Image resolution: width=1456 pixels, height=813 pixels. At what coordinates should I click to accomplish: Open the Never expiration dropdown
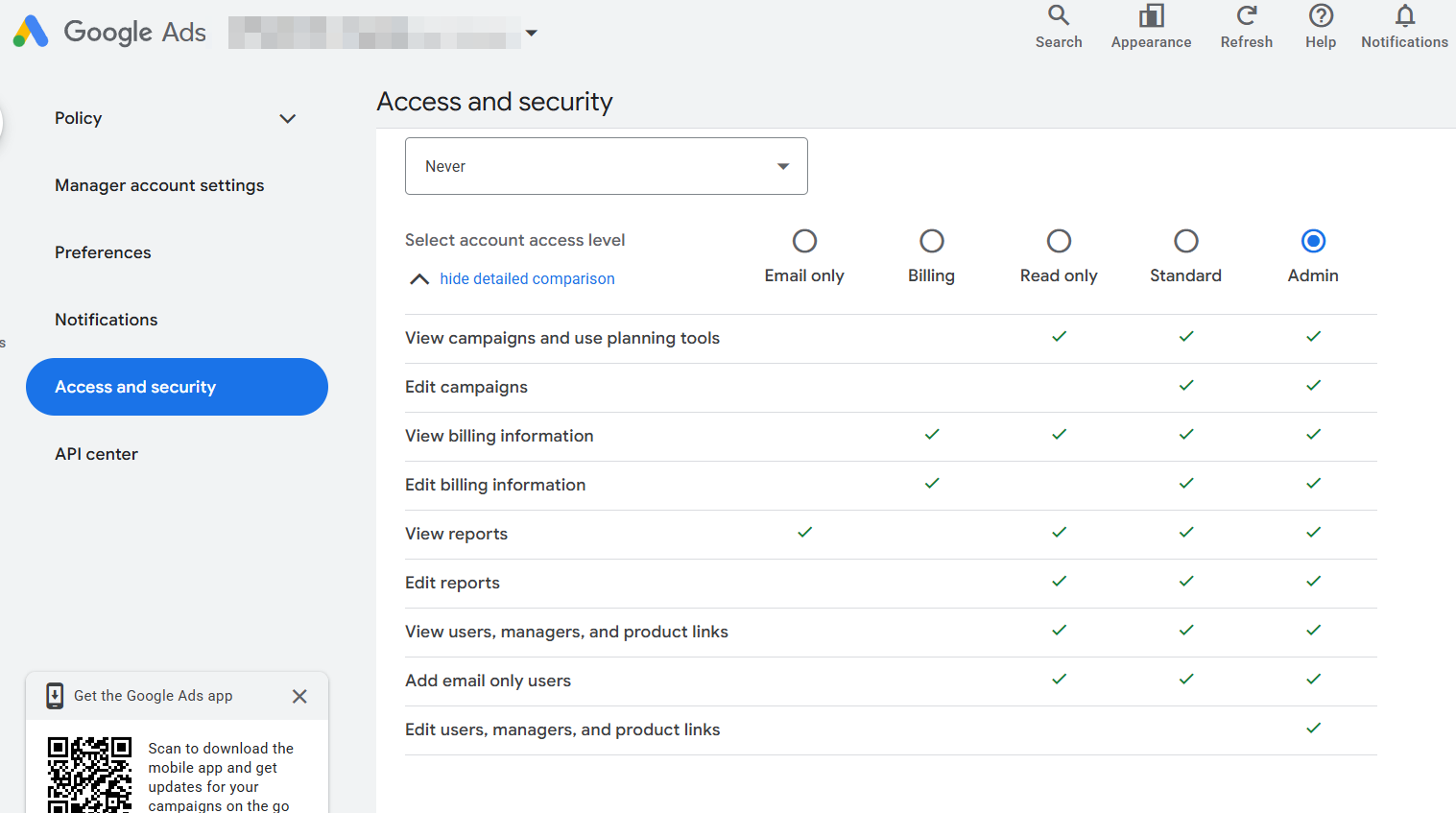(606, 166)
